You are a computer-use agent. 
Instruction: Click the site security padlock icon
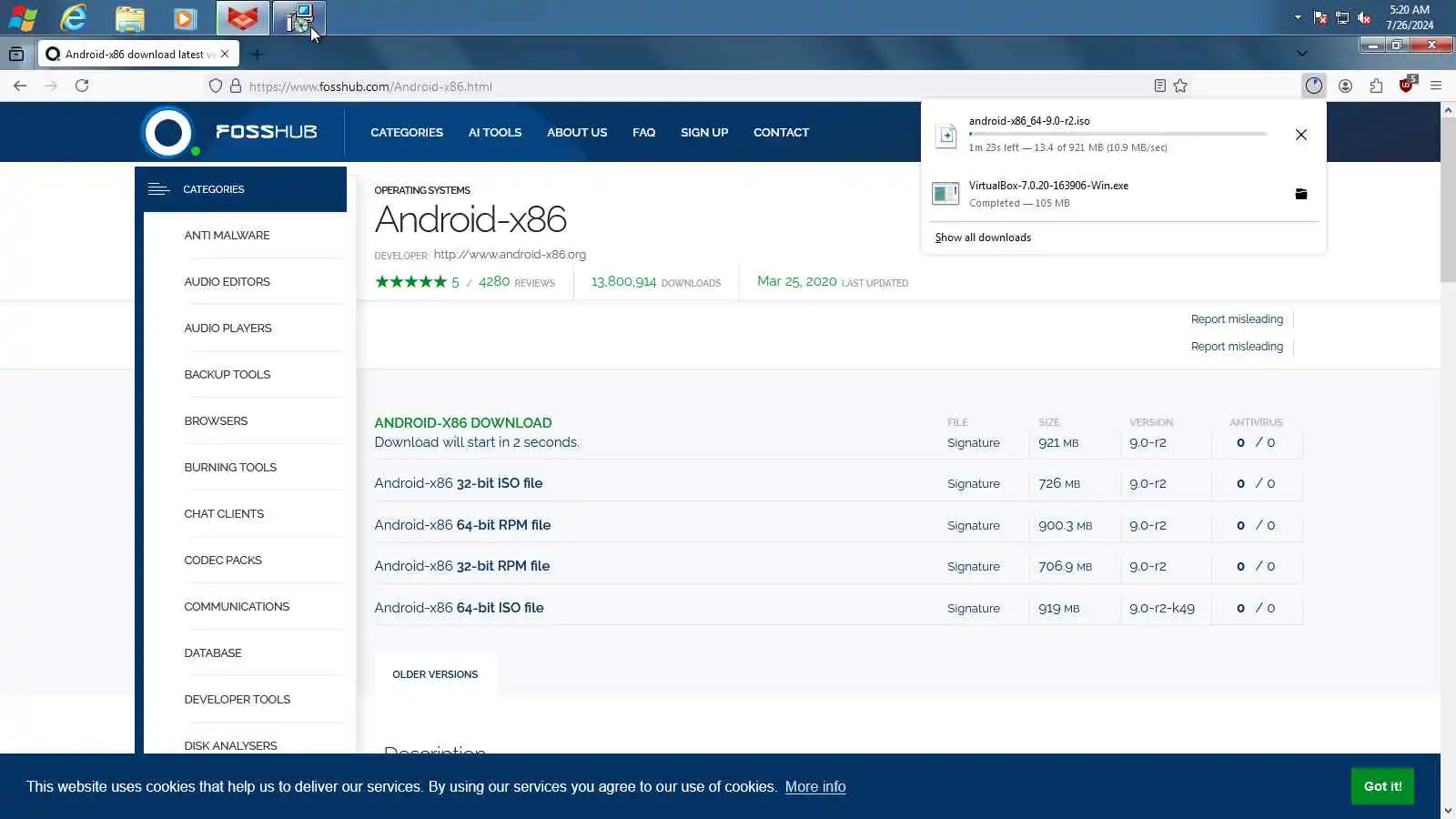point(236,86)
